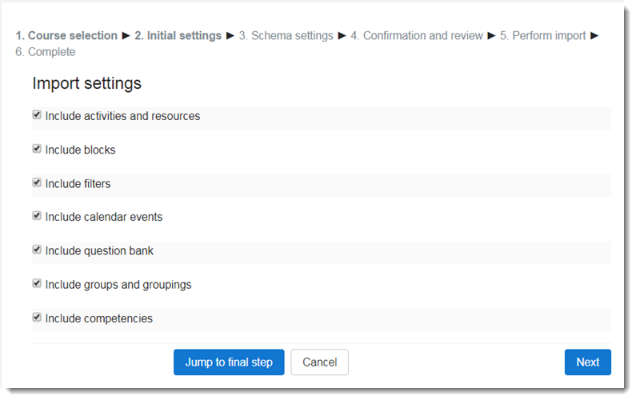Viewport: 636px width, 400px height.
Task: Click the Include blocks label text
Action: point(80,150)
